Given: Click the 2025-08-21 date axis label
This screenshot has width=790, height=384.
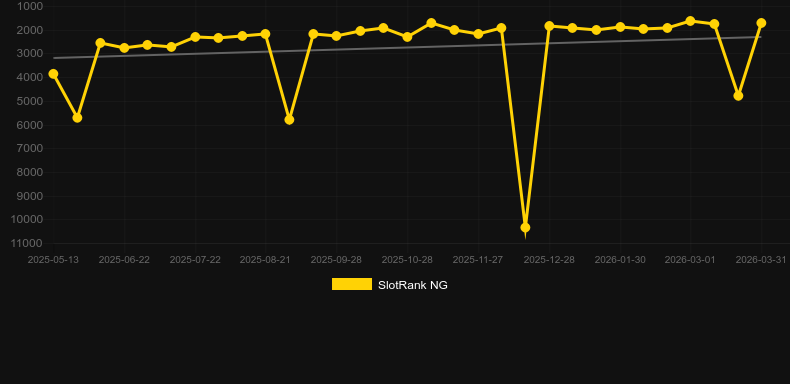Looking at the screenshot, I should (265, 260).
